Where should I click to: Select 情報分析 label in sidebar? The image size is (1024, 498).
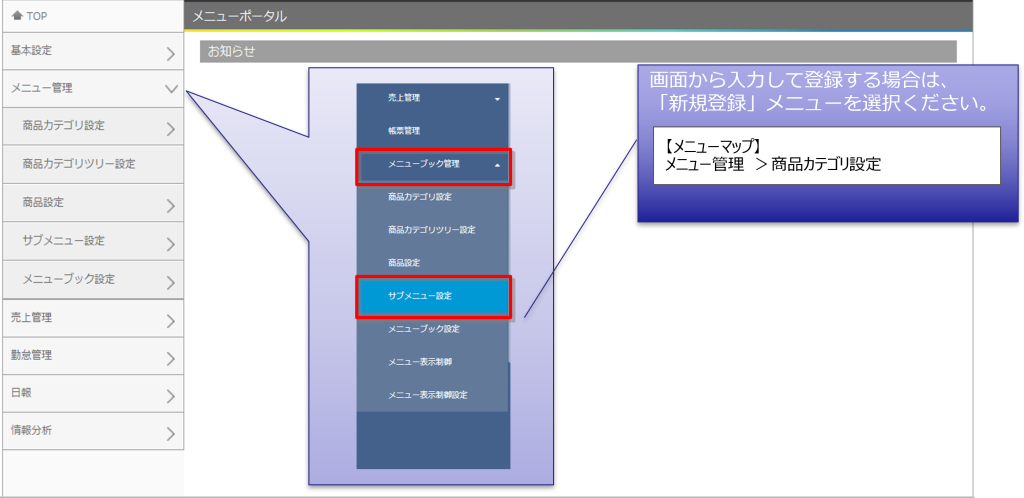[x=31, y=431]
